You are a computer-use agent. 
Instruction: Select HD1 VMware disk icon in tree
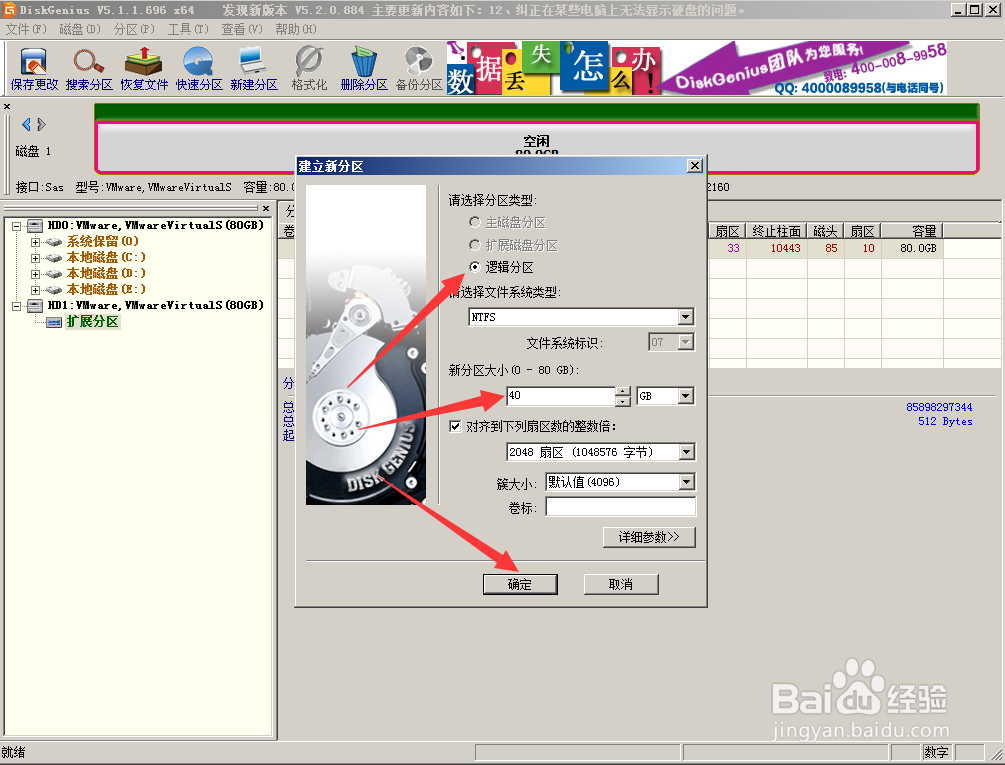click(35, 306)
